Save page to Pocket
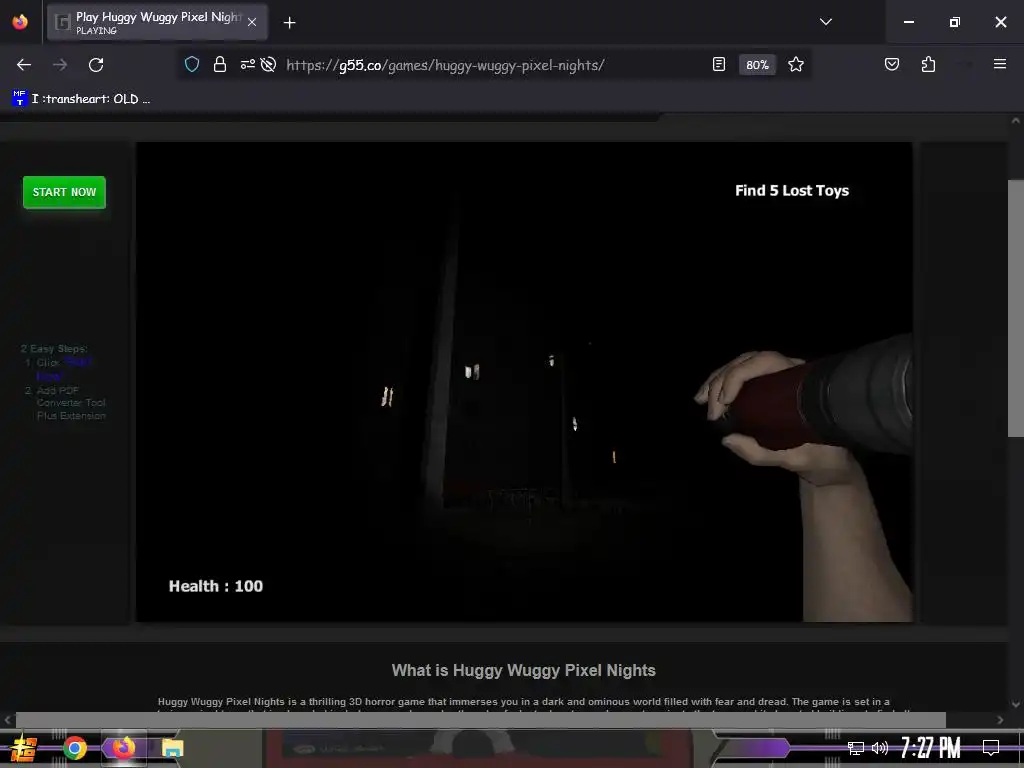This screenshot has height=768, width=1024. pyautogui.click(x=892, y=64)
